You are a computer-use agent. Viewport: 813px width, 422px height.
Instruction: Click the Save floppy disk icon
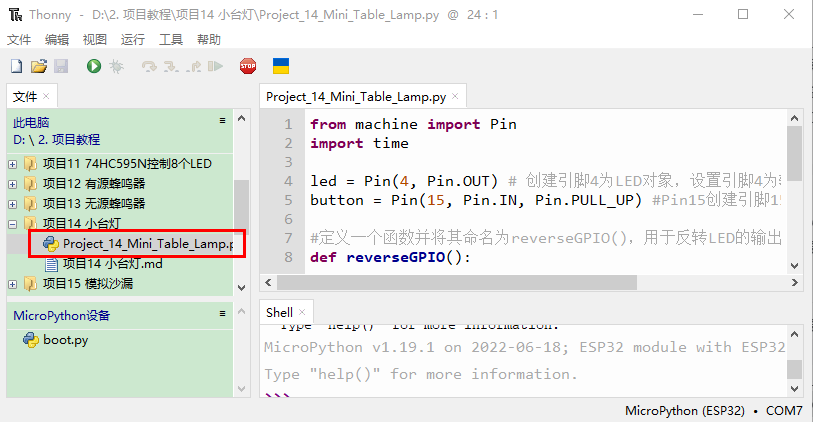tap(61, 66)
